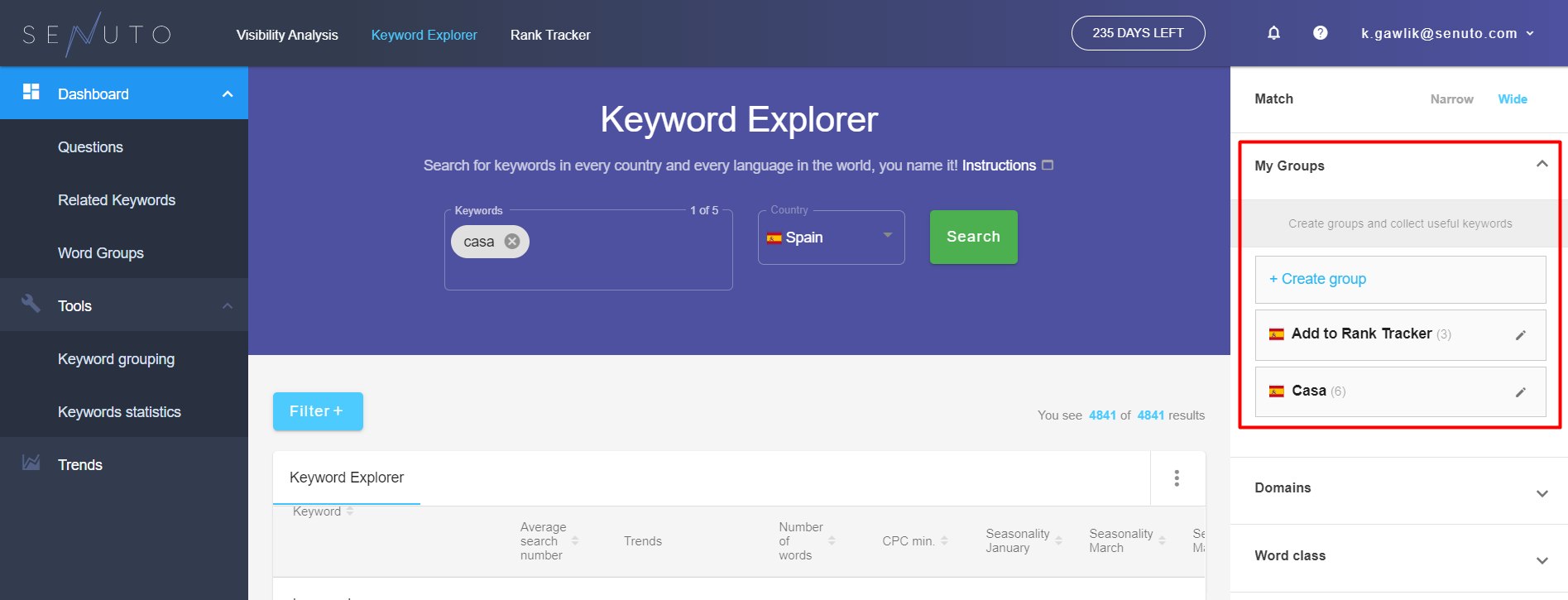Image resolution: width=1568 pixels, height=600 pixels.
Task: Open the three-dot table options menu
Action: click(1177, 478)
